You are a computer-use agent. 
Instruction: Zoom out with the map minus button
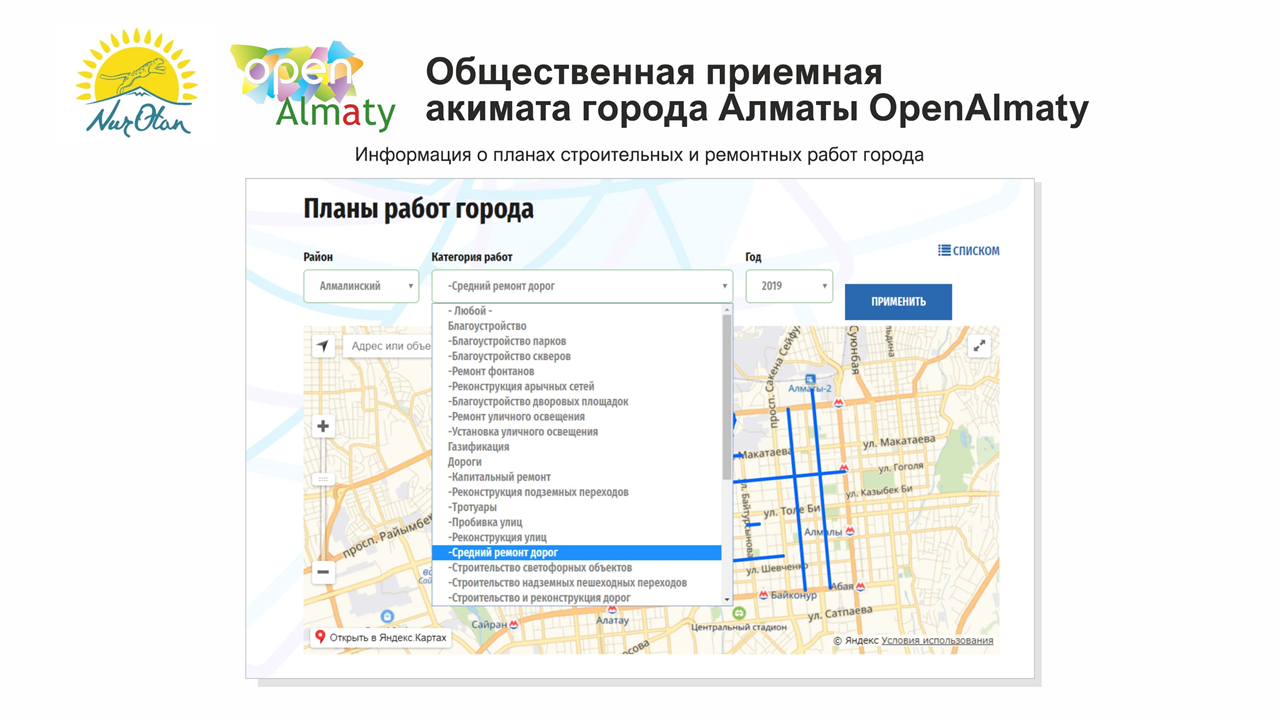(323, 572)
